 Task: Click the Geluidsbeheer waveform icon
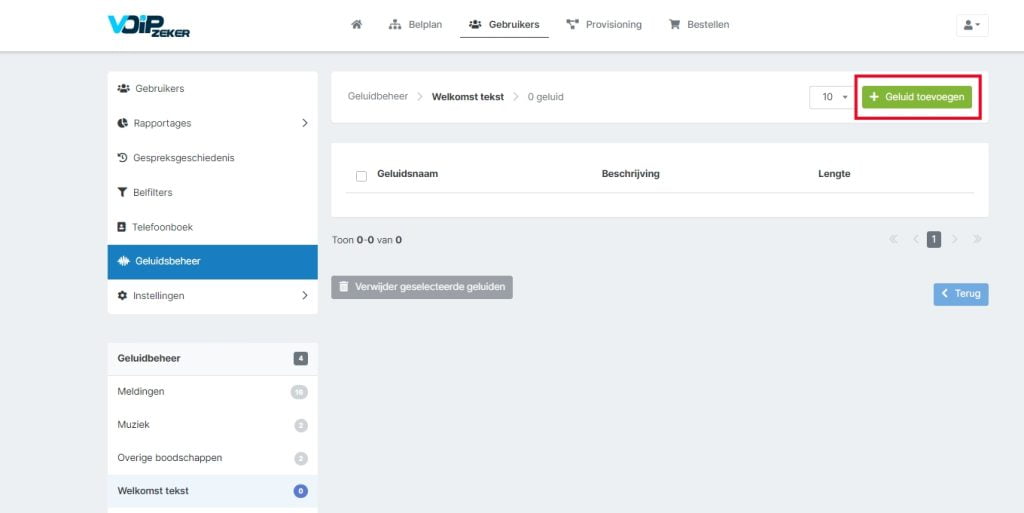(x=123, y=261)
